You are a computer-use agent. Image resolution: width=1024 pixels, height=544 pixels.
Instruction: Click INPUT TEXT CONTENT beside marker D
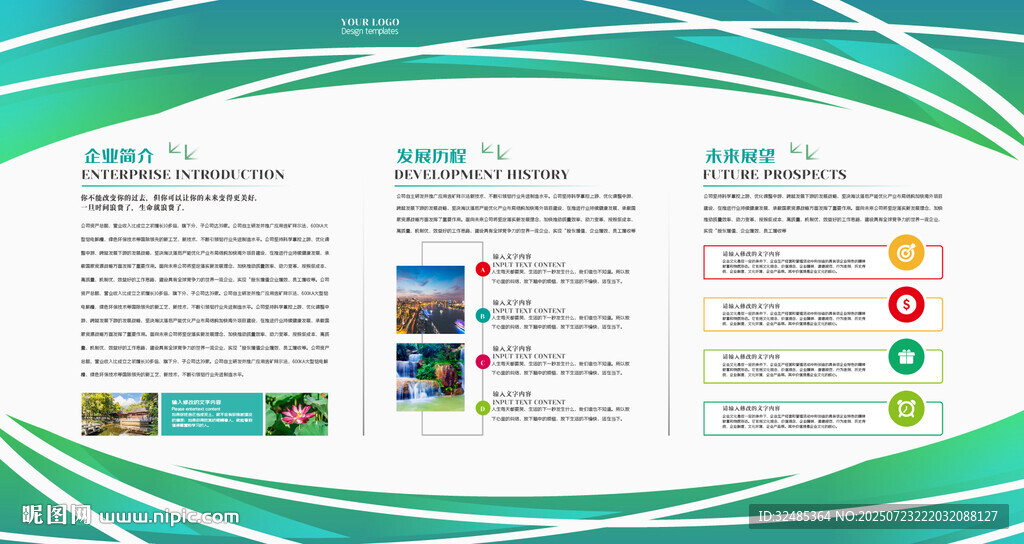pyautogui.click(x=529, y=402)
